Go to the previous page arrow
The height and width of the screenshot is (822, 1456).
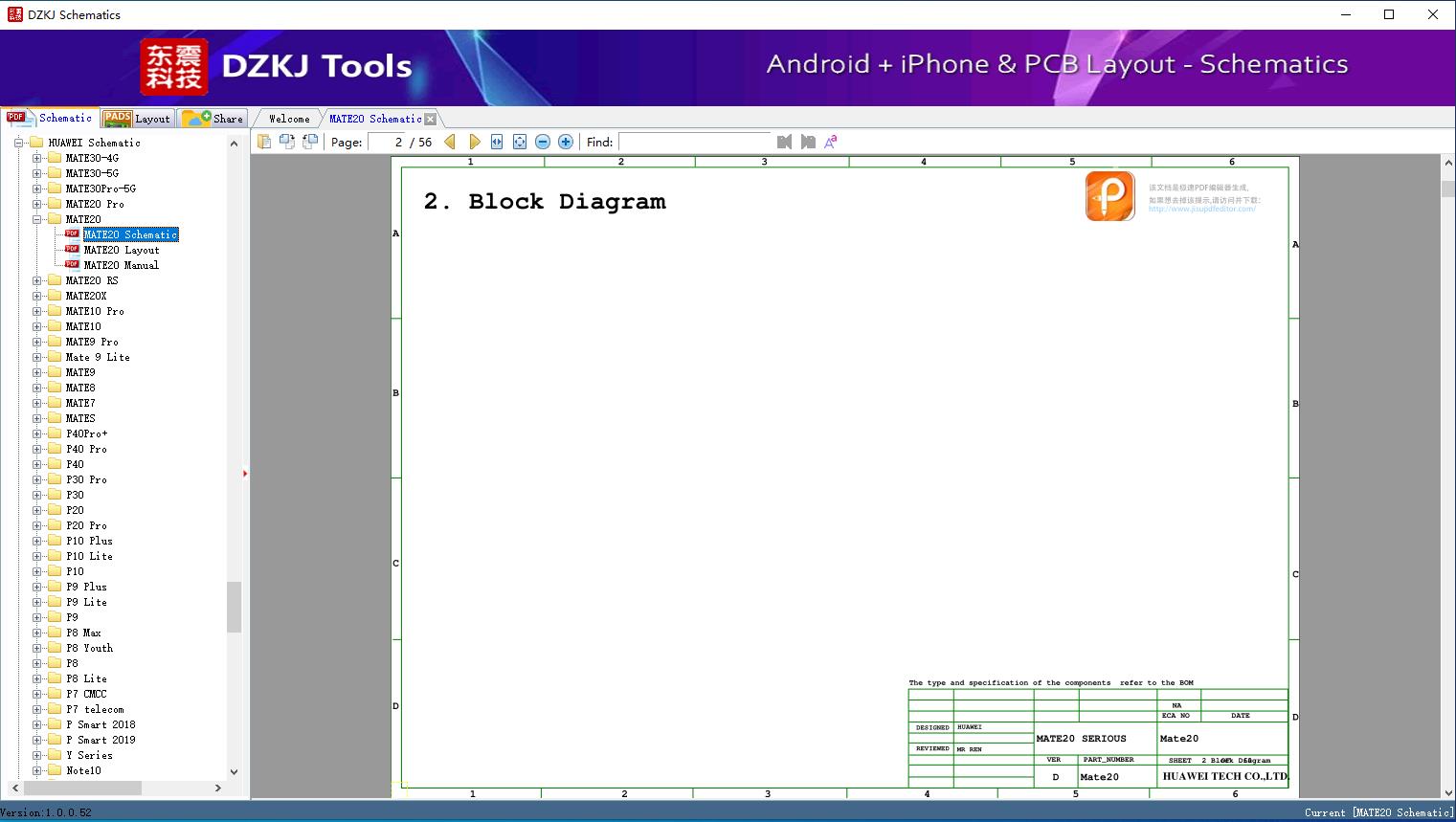pyautogui.click(x=450, y=142)
